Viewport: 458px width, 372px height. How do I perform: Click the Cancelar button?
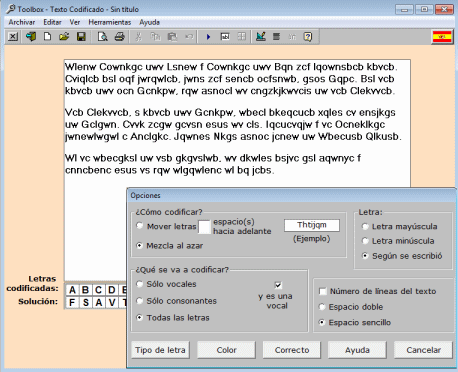point(423,350)
